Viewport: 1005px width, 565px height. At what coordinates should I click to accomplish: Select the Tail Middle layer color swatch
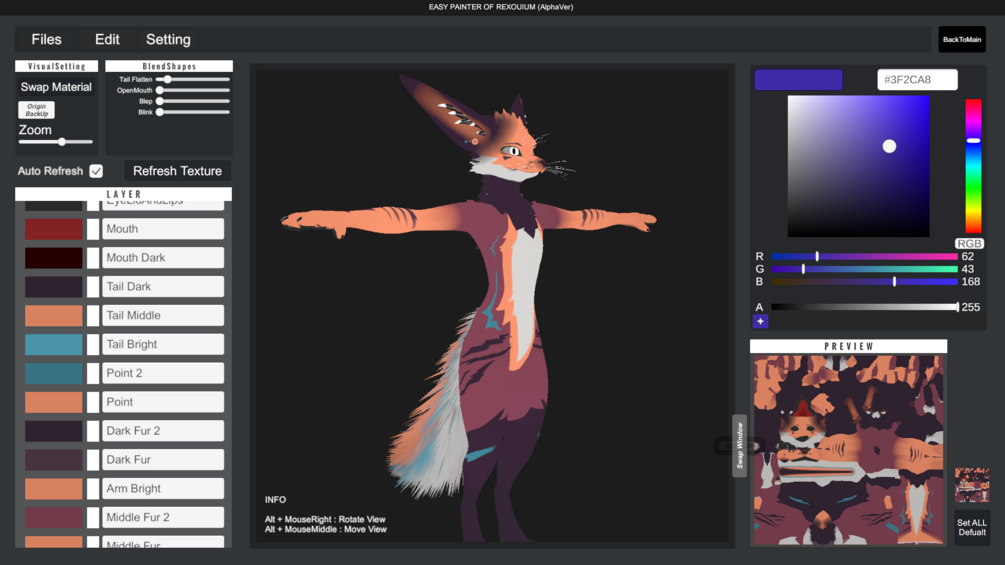(54, 315)
